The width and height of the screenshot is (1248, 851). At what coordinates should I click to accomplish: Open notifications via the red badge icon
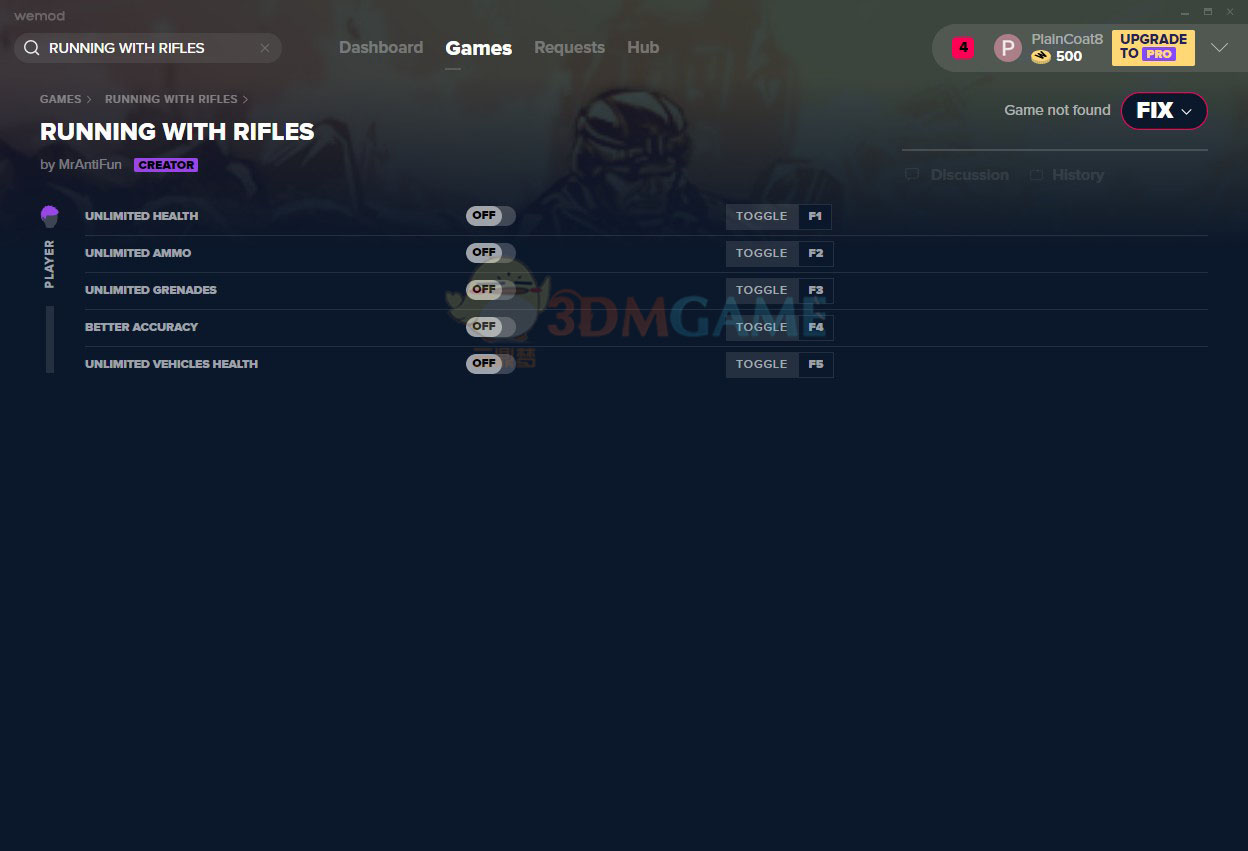pos(961,47)
